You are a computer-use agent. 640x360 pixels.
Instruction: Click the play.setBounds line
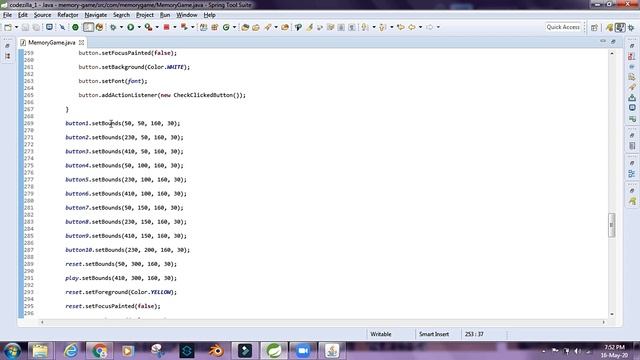tap(121, 278)
